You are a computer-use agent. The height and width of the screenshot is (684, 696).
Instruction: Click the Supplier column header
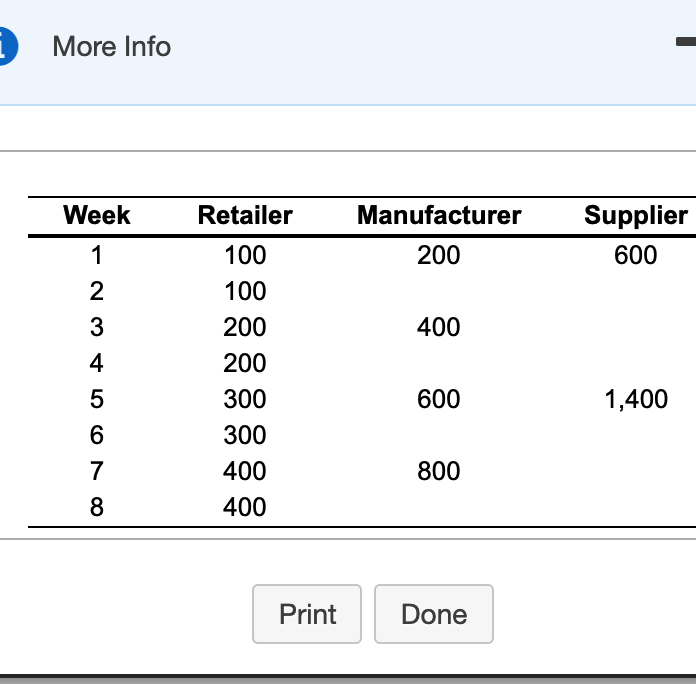tap(636, 215)
